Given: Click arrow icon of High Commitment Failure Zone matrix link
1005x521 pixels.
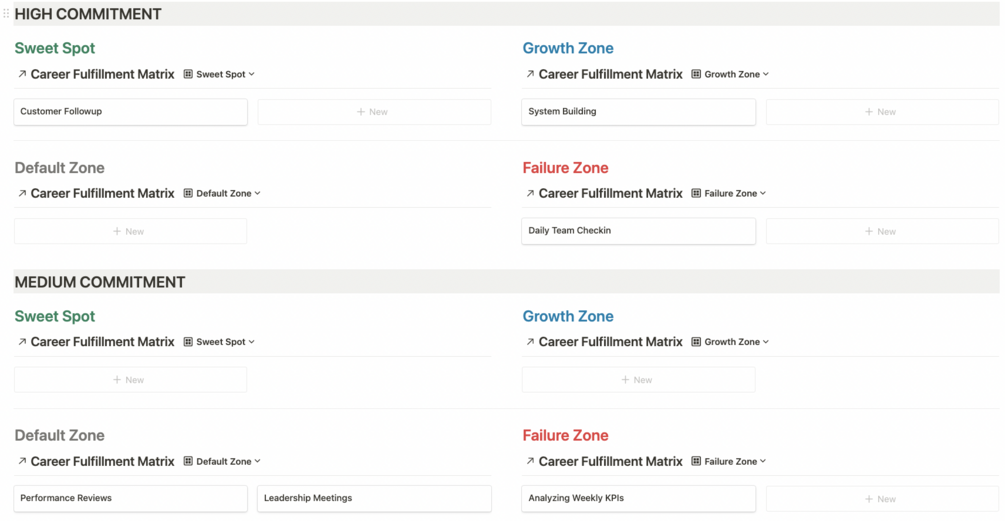Looking at the screenshot, I should pos(530,193).
